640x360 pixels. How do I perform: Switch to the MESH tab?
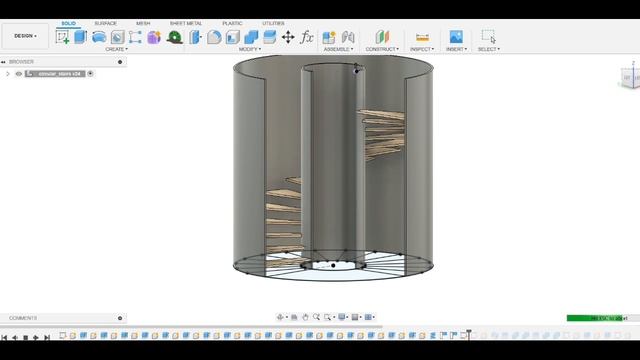(x=143, y=24)
